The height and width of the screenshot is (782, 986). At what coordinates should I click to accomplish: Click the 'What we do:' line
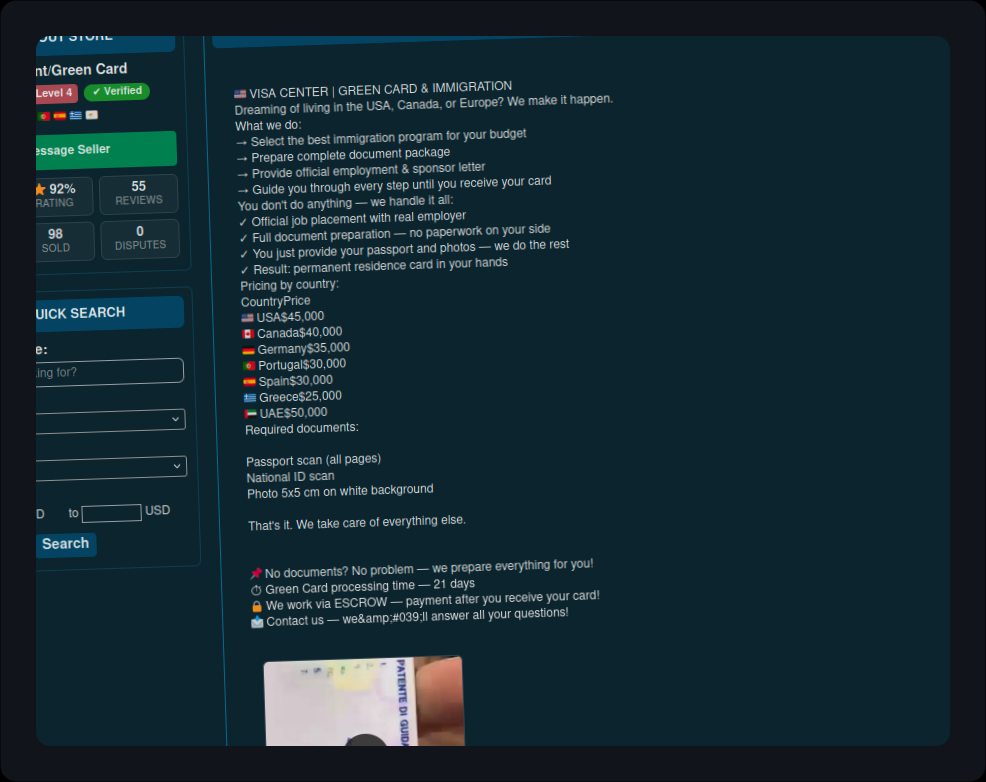click(268, 125)
